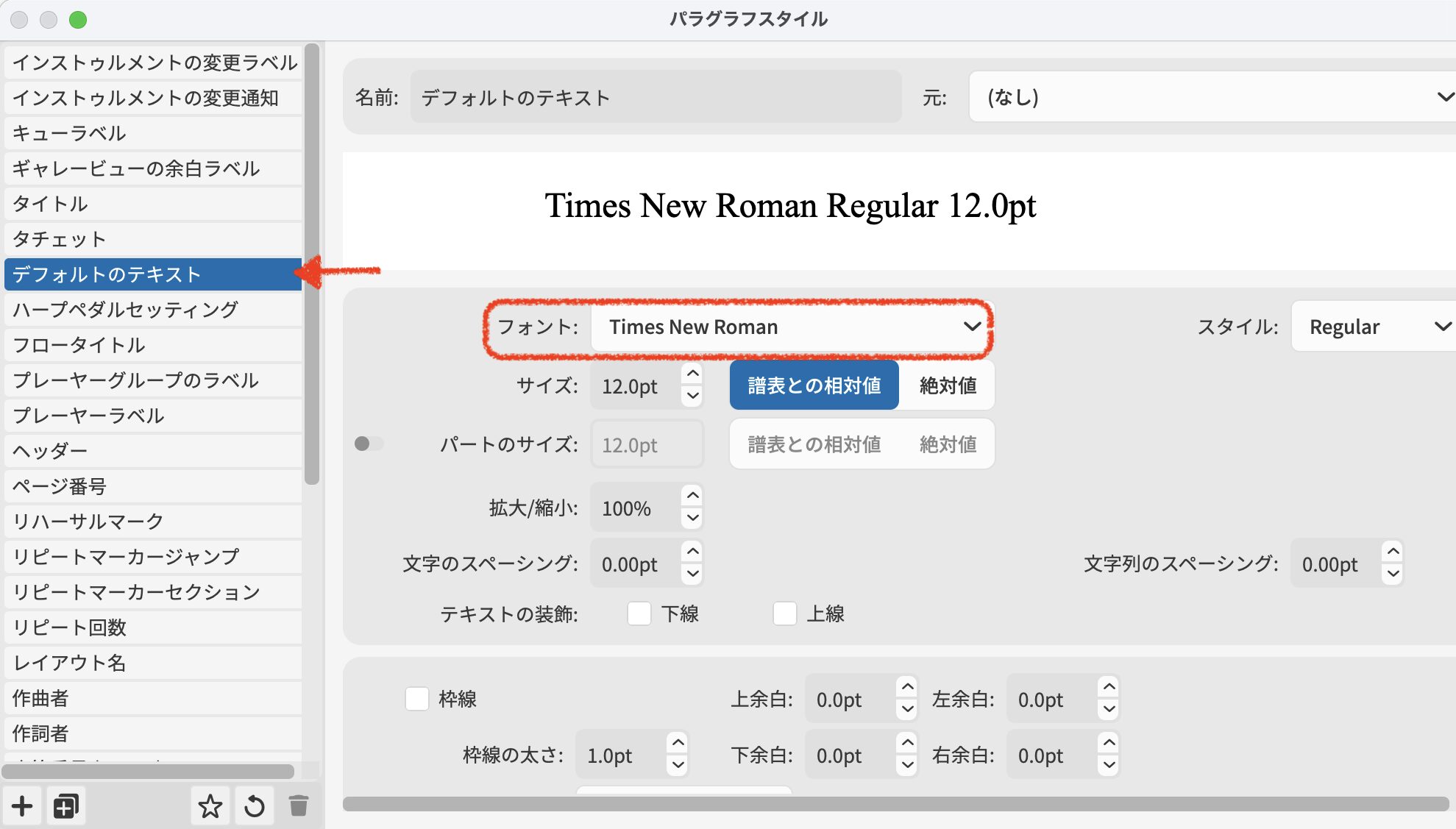Screen dimensions: 1456x829
Task: Enable the 上線 checkbox
Action: click(784, 613)
